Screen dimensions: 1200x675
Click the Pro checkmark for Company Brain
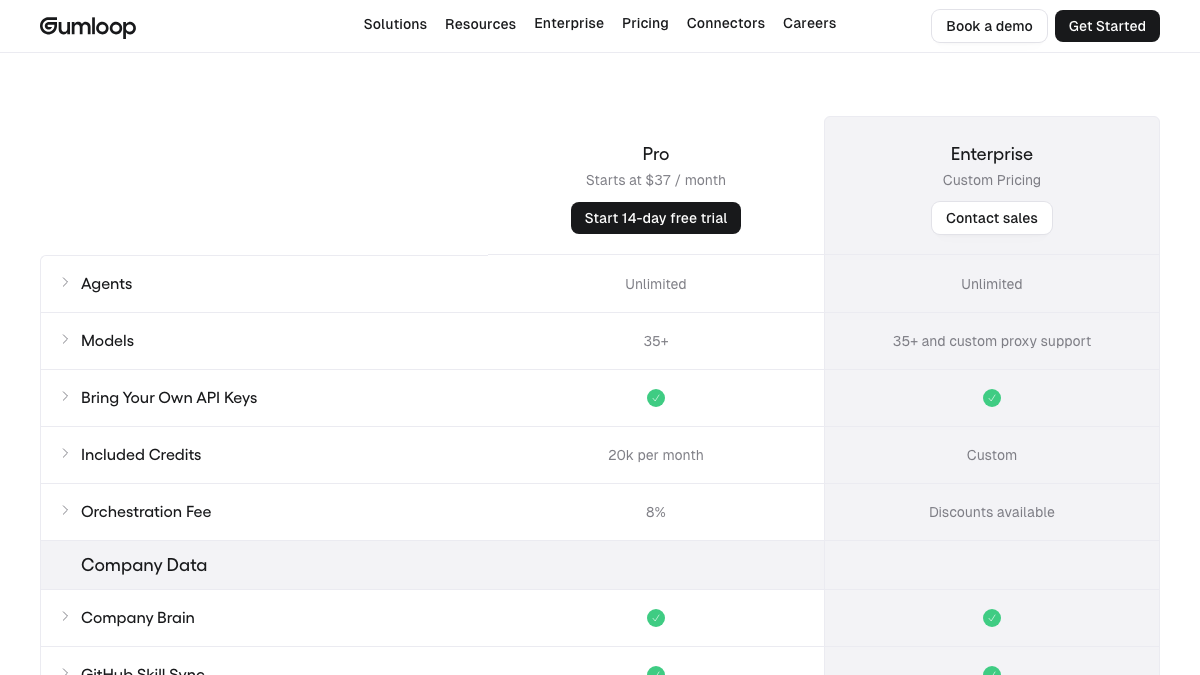656,618
